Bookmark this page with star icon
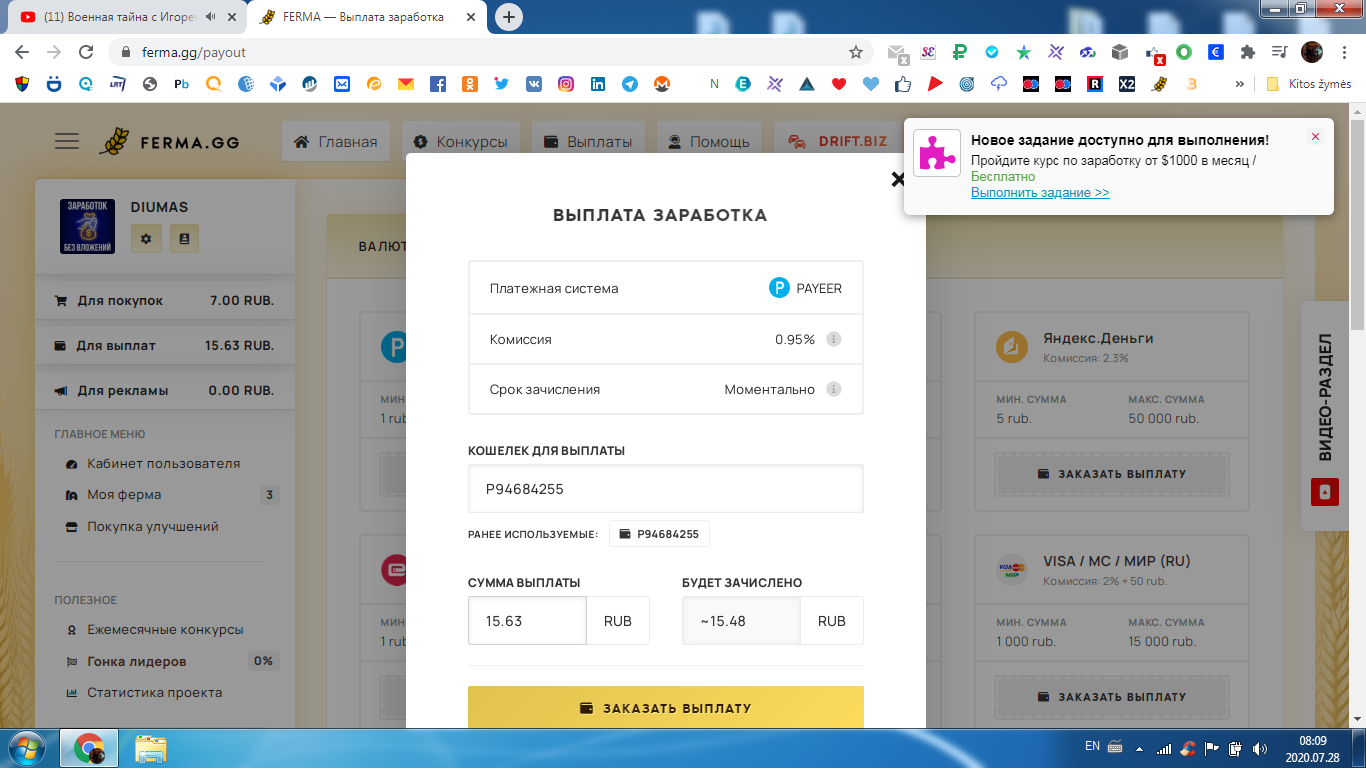The height and width of the screenshot is (768, 1366). pyautogui.click(x=856, y=52)
